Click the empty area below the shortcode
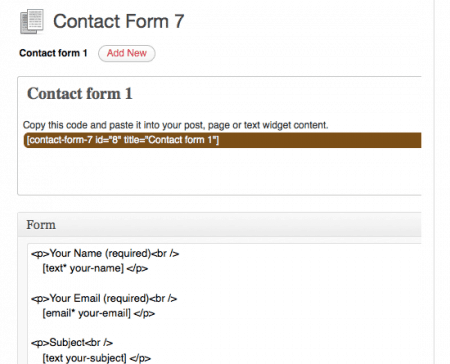The width and height of the screenshot is (450, 364). coord(220,170)
